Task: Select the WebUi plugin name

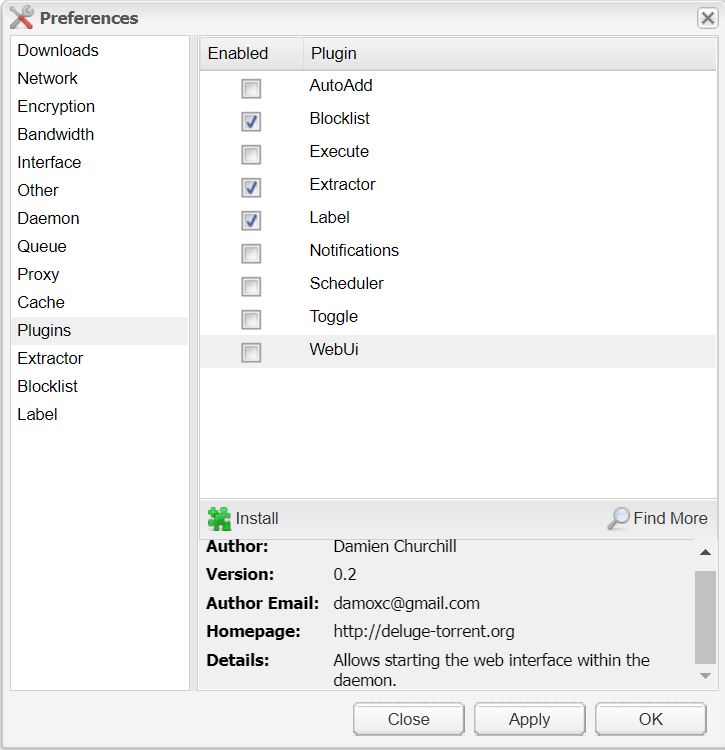Action: (334, 350)
